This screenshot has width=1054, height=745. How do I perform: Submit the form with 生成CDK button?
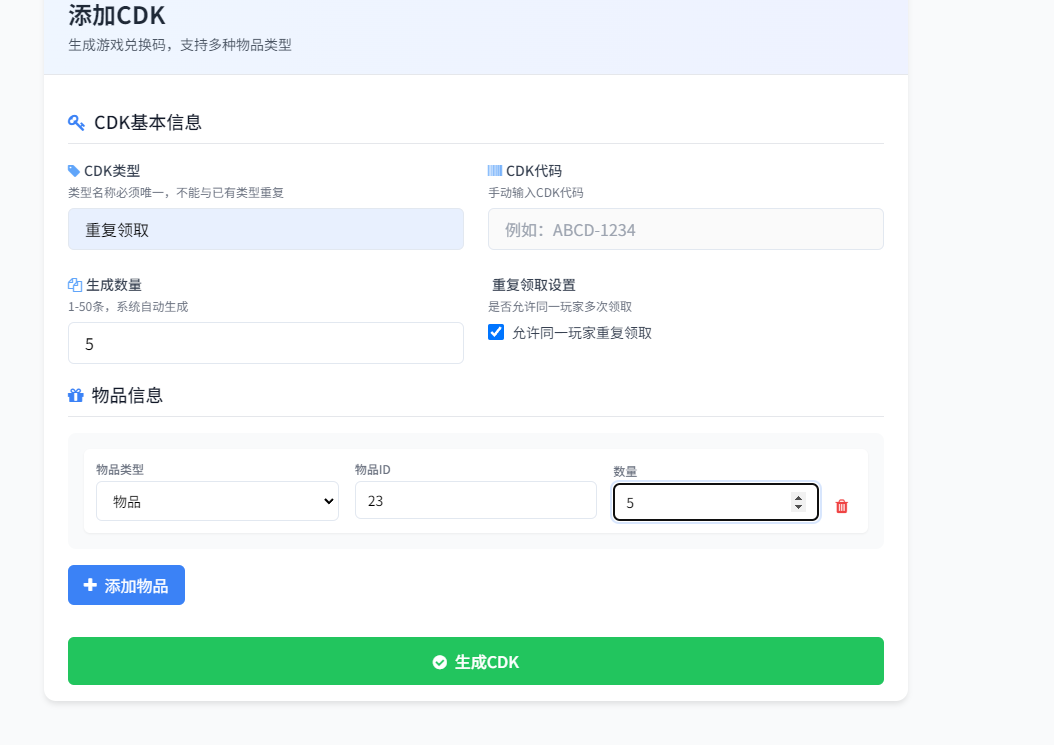(x=476, y=661)
